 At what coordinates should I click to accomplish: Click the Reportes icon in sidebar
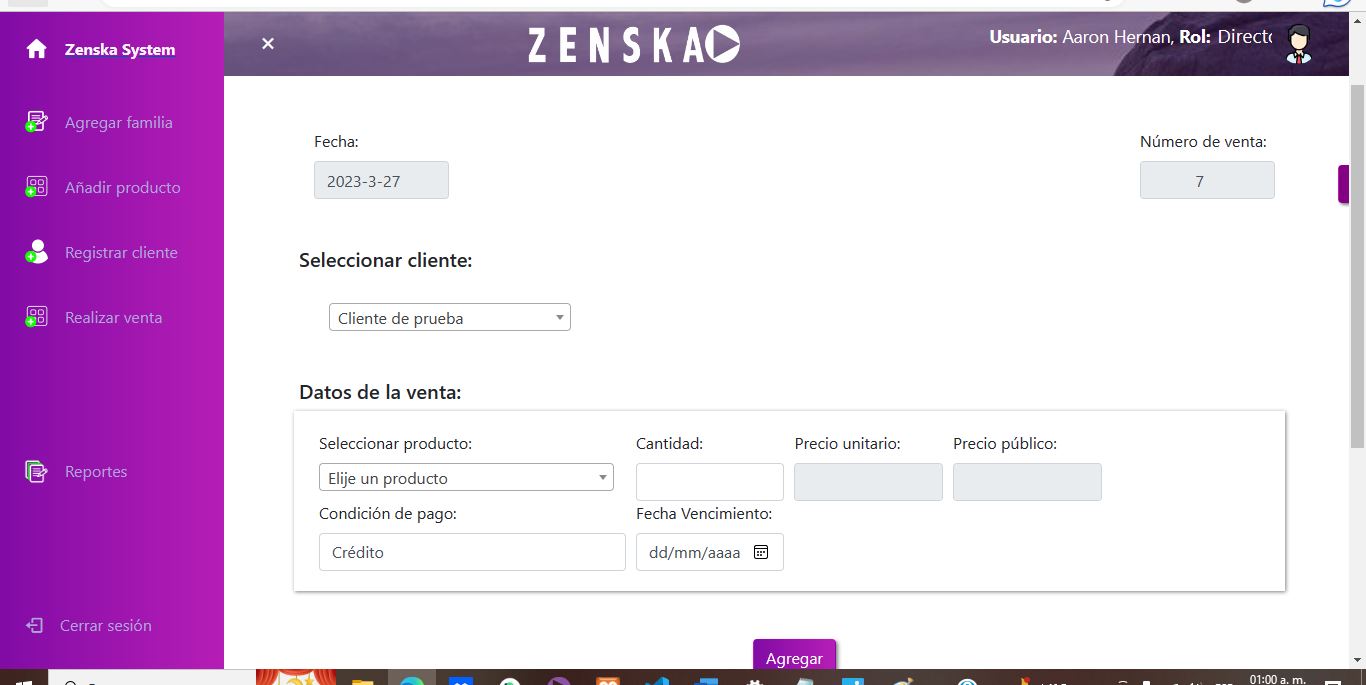[37, 471]
